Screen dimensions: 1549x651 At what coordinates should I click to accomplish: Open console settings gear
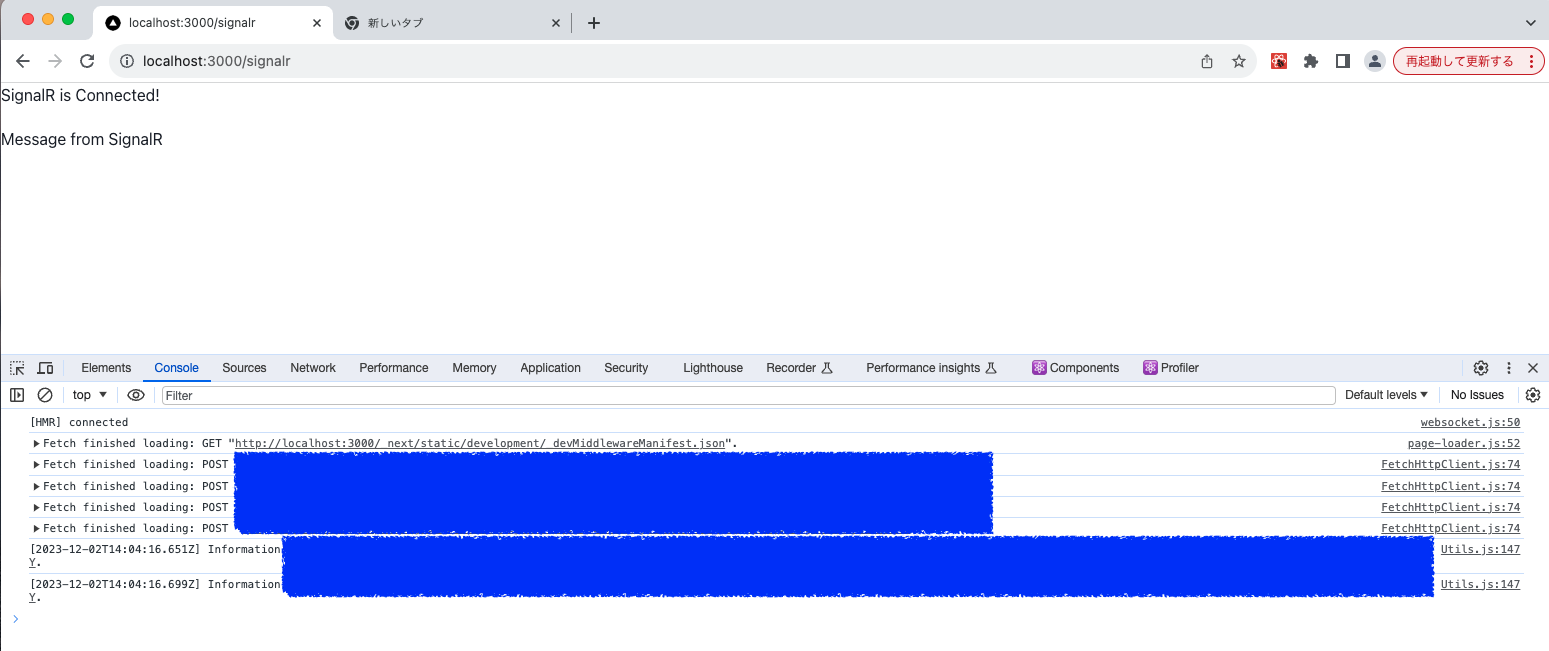coord(1533,395)
